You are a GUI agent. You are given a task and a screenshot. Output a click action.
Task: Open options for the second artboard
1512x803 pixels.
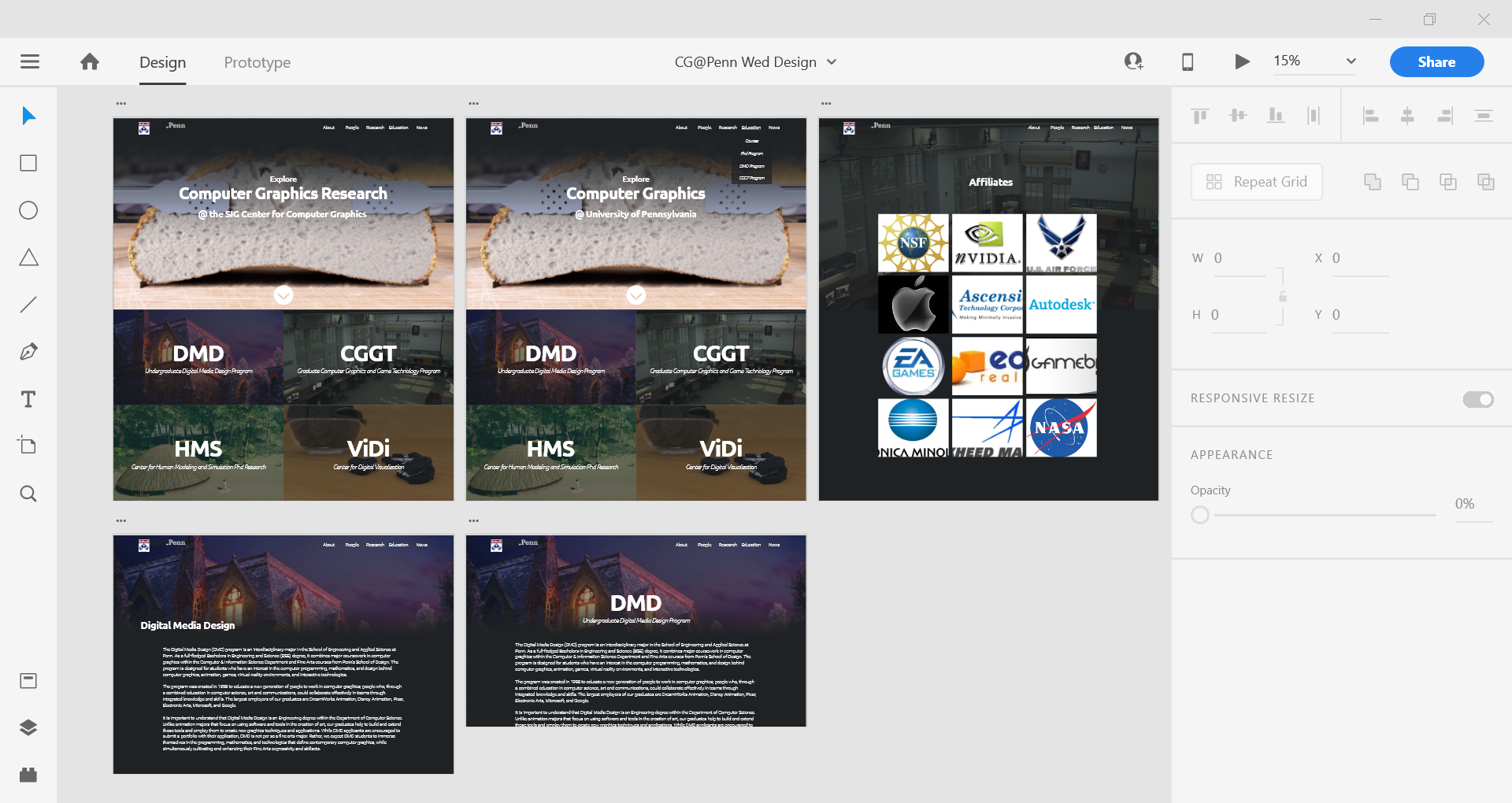click(474, 103)
